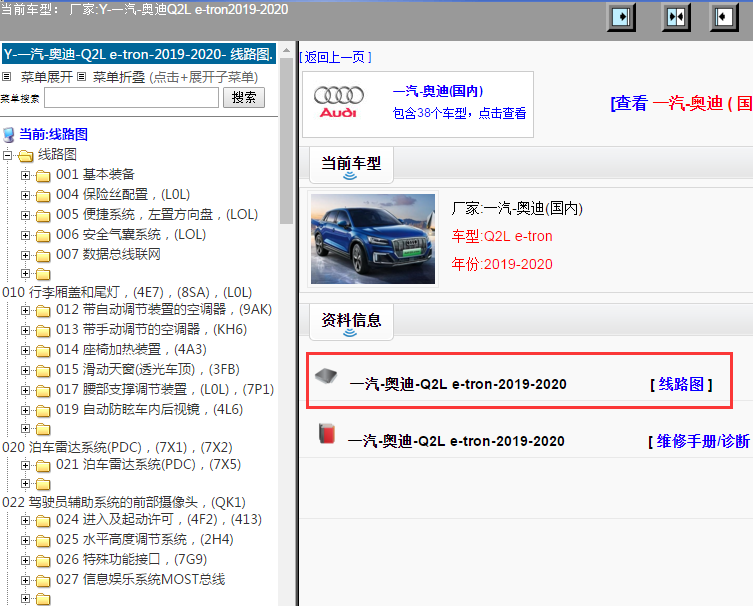Click folder icon of 015 滑动天窗

pyautogui.click(x=43, y=371)
